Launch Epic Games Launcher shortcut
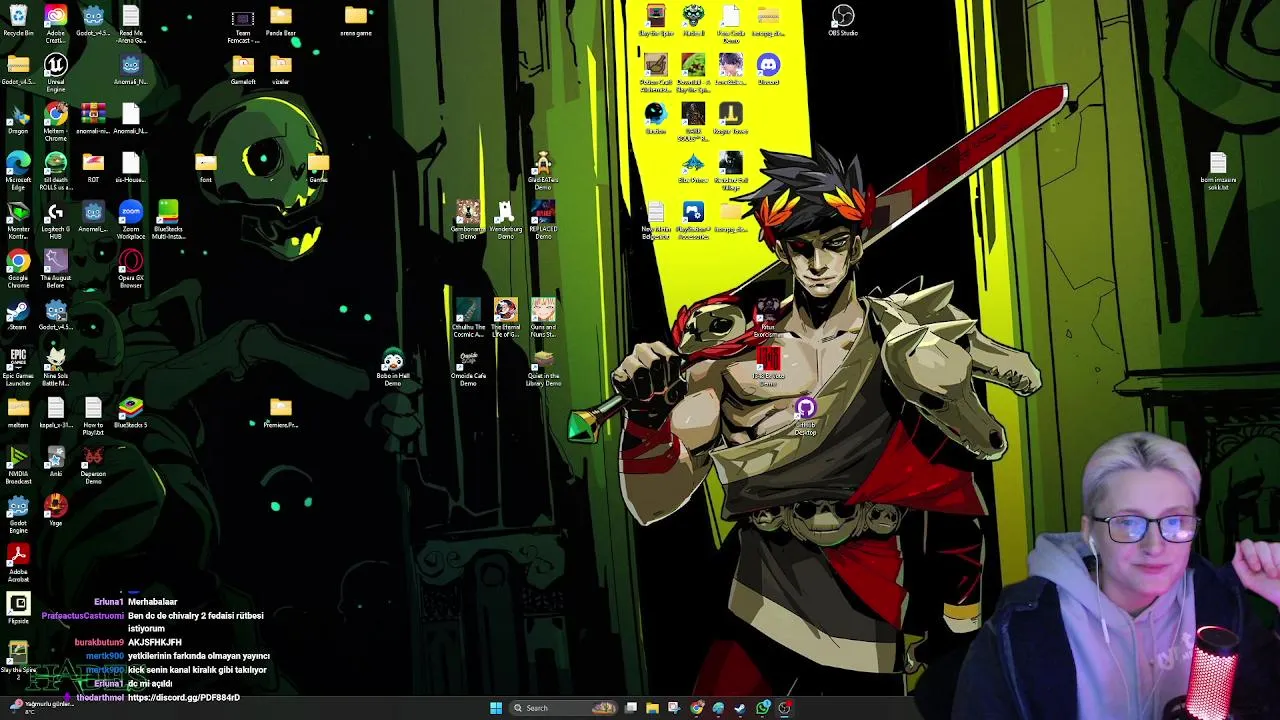This screenshot has width=1280, height=720. [18, 367]
